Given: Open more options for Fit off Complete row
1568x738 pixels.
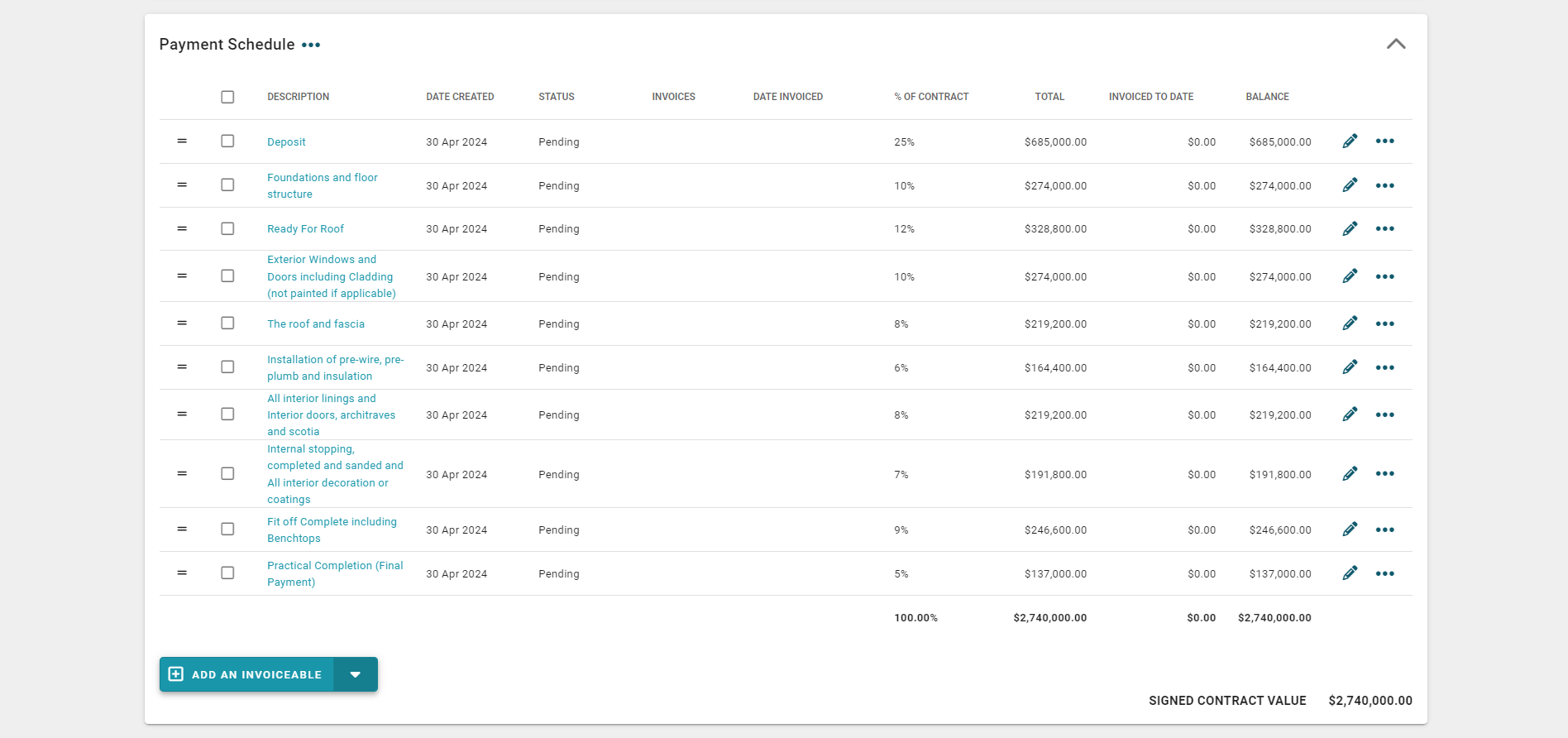Looking at the screenshot, I should tap(1384, 530).
